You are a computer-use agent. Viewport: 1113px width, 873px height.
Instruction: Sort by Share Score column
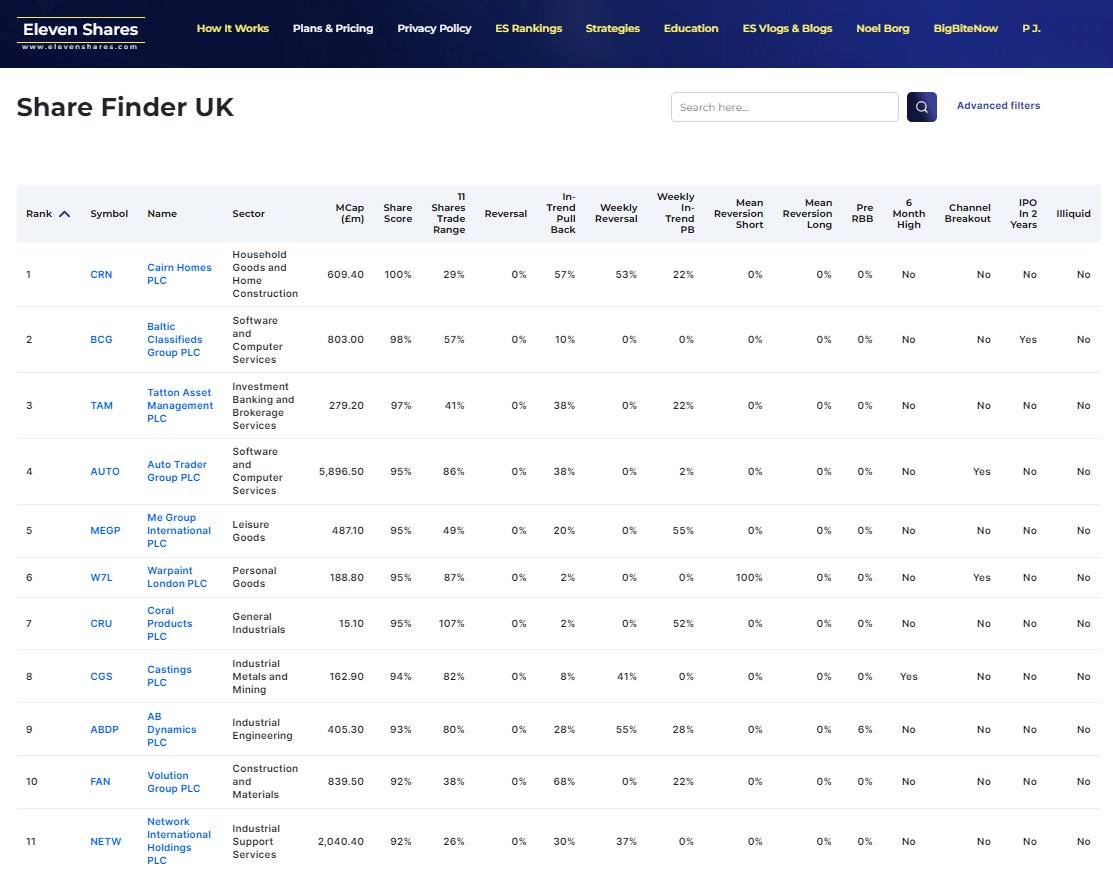tap(398, 213)
